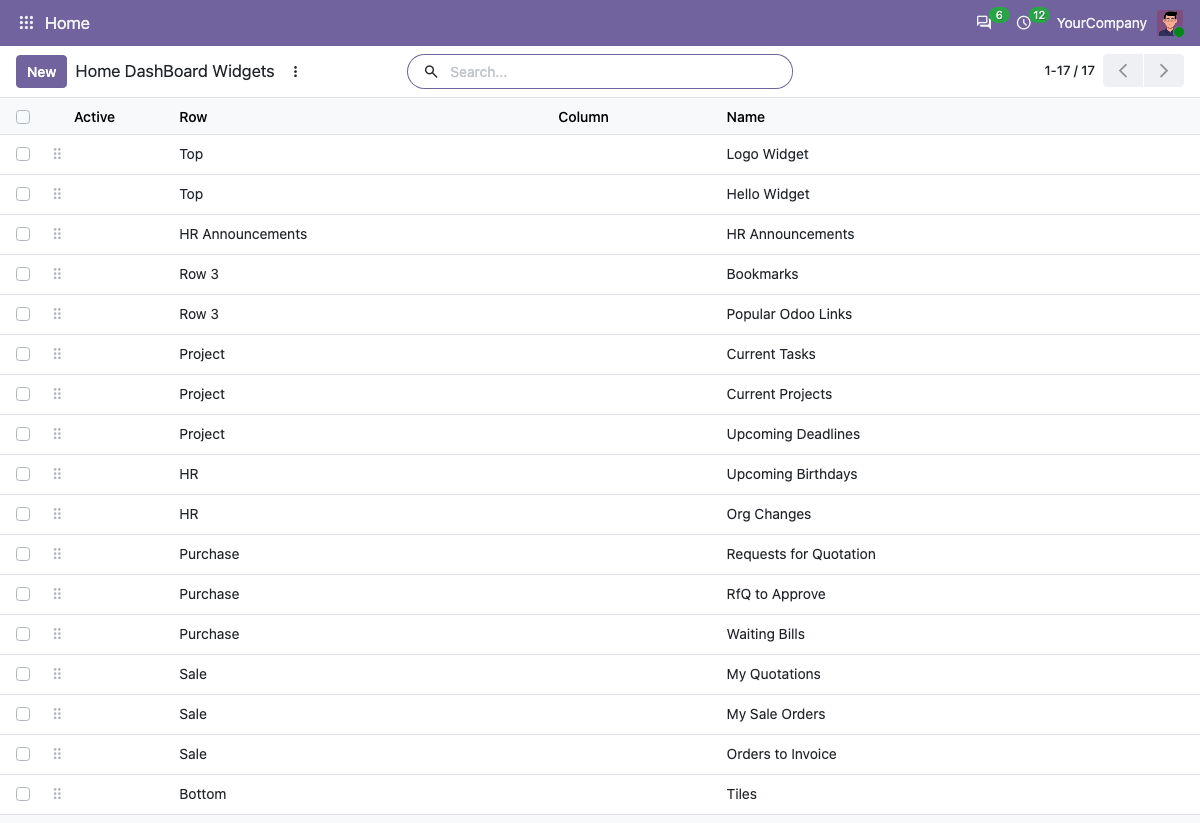Grab drag handle for Requests for Quotation row
1200x823 pixels.
[57, 554]
